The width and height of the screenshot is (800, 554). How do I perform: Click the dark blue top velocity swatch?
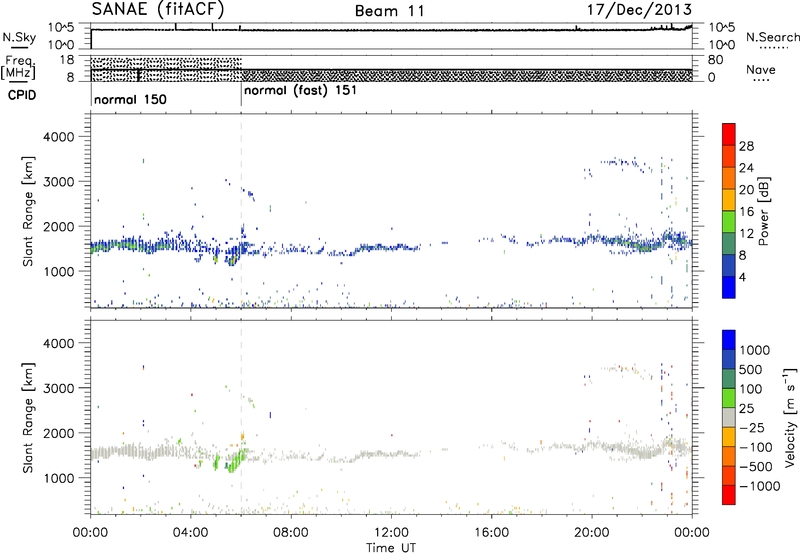pos(729,340)
